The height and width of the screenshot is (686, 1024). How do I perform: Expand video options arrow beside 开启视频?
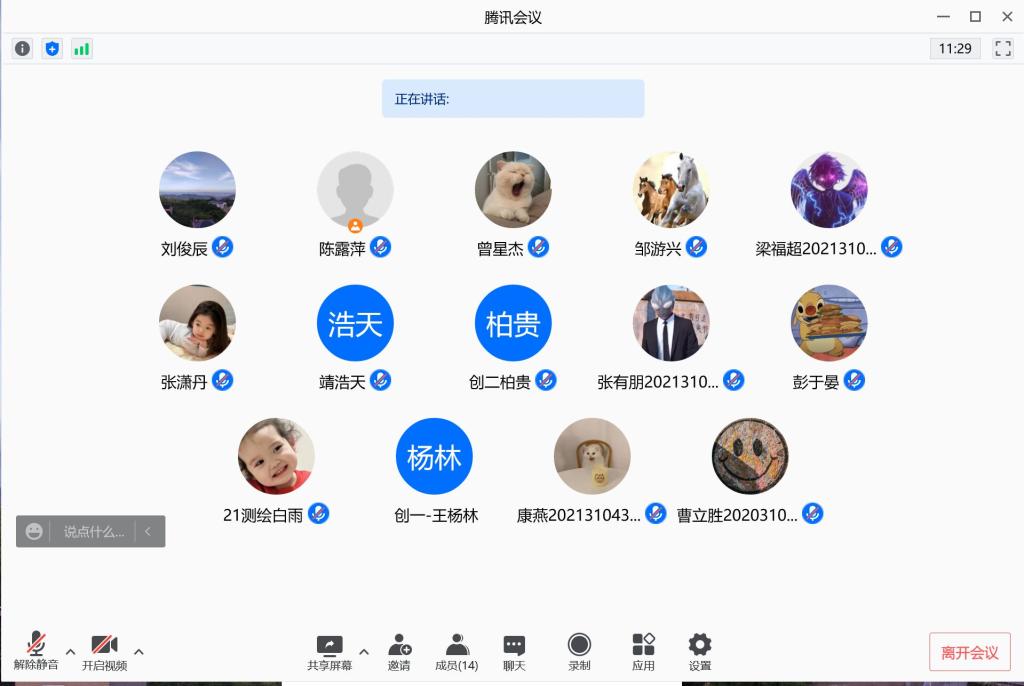[x=138, y=651]
